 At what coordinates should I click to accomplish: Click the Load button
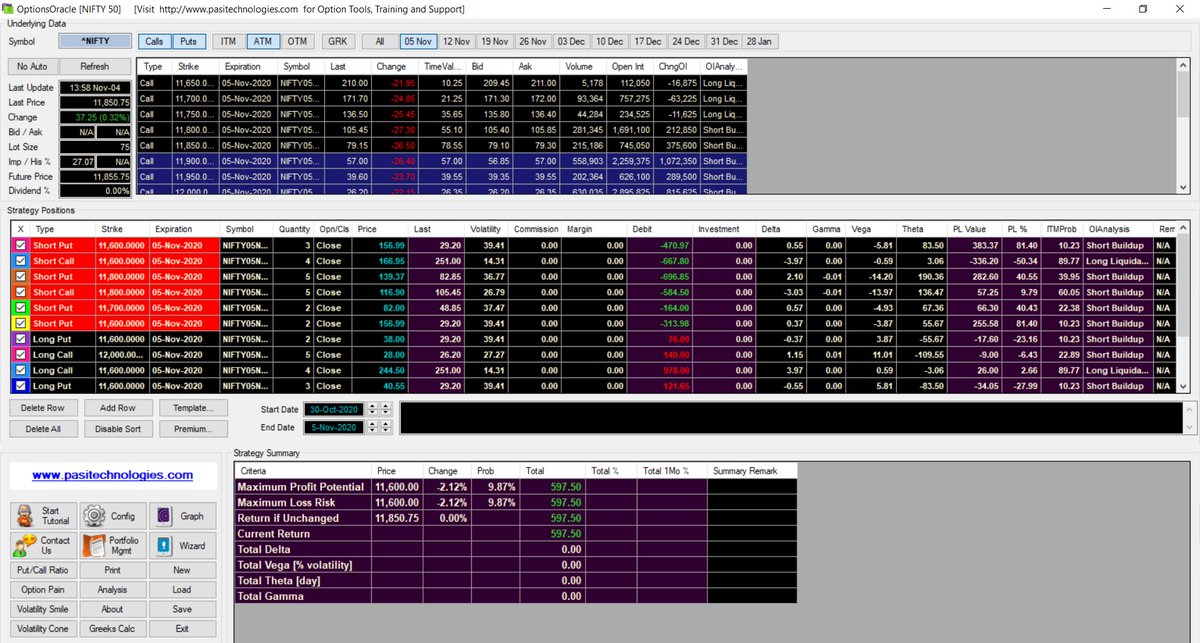click(x=182, y=590)
